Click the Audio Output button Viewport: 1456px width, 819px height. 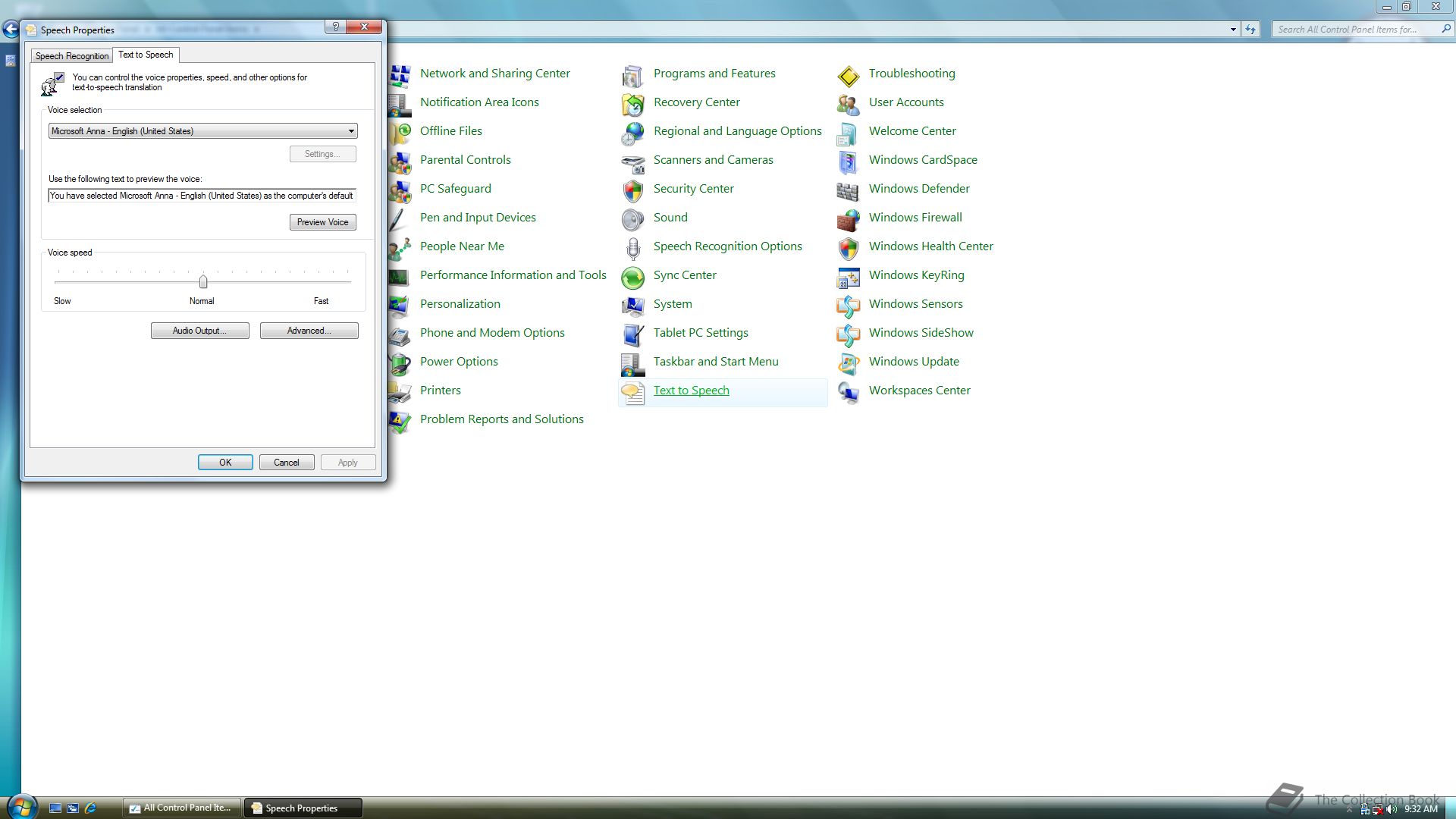[x=199, y=331]
